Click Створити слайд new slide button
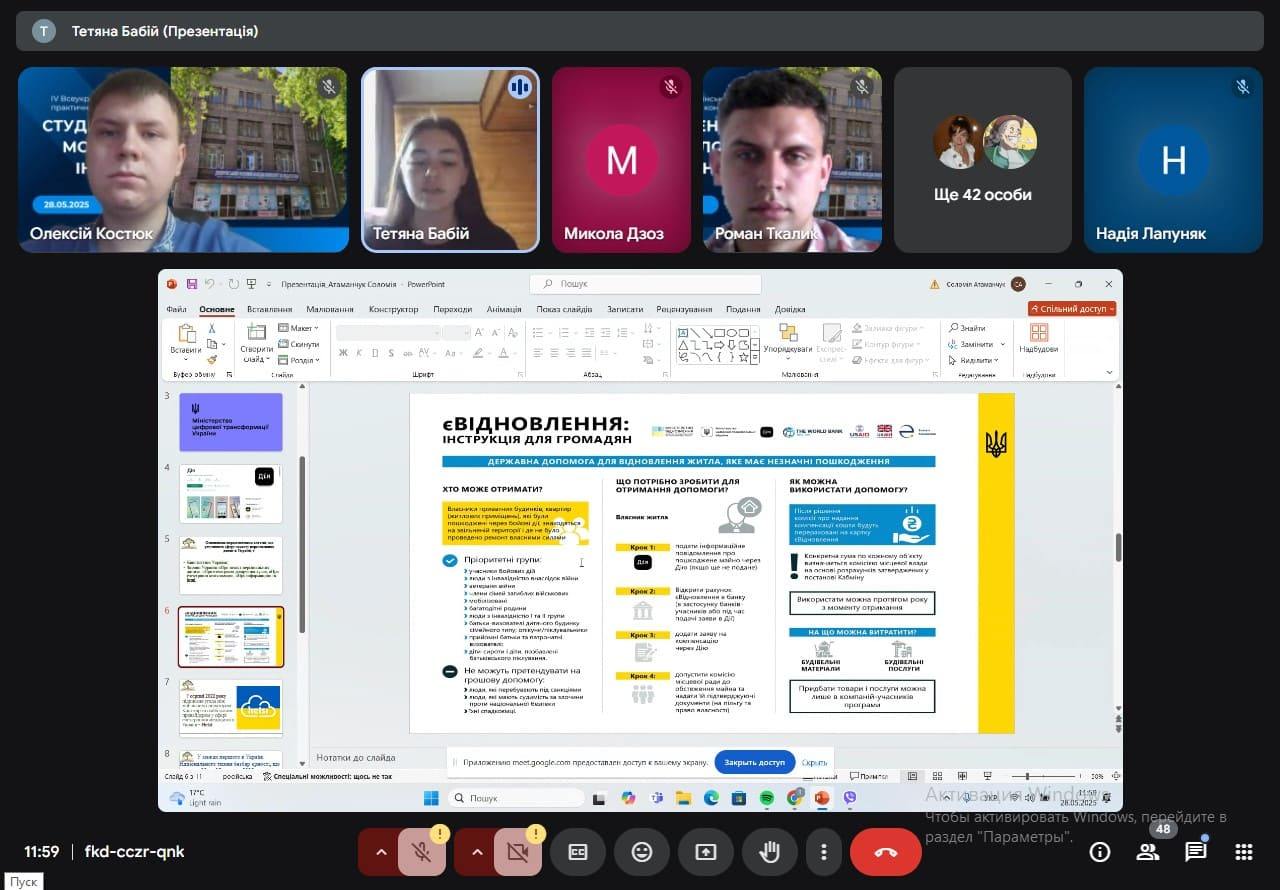This screenshot has width=1280, height=890. pyautogui.click(x=256, y=341)
